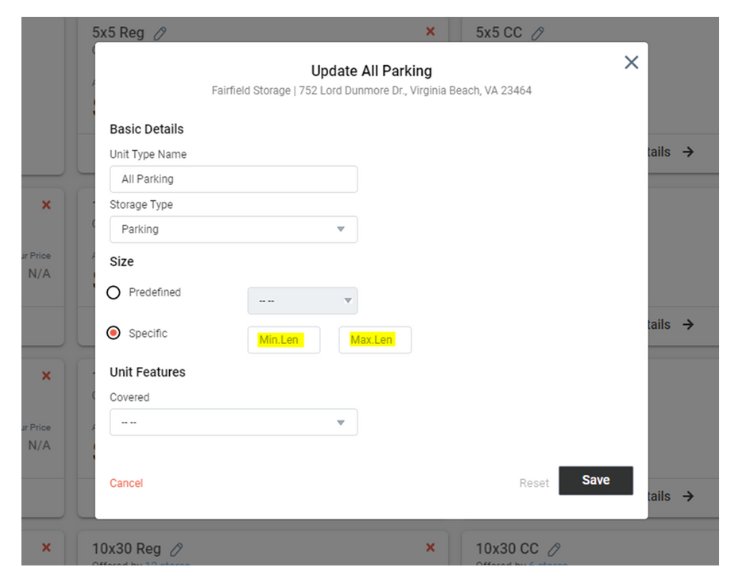The image size is (743, 584).
Task: Click the pencil icon beside 5x5 Reg
Action: (161, 33)
